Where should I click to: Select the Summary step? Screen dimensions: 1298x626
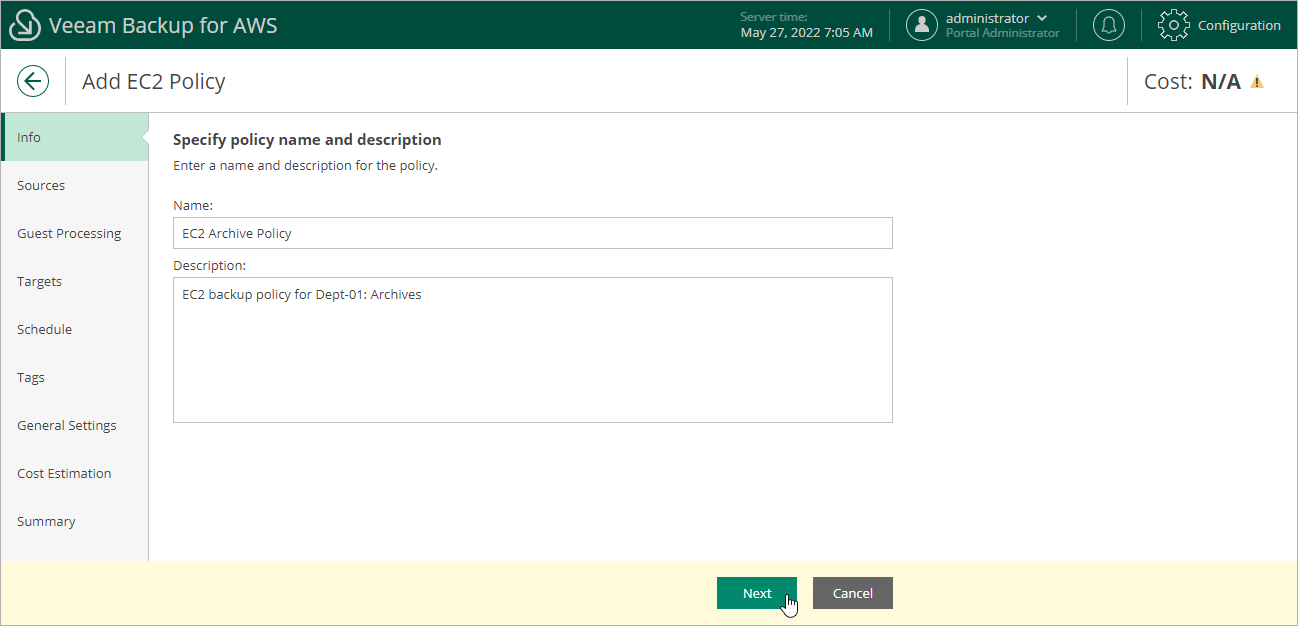tap(46, 521)
